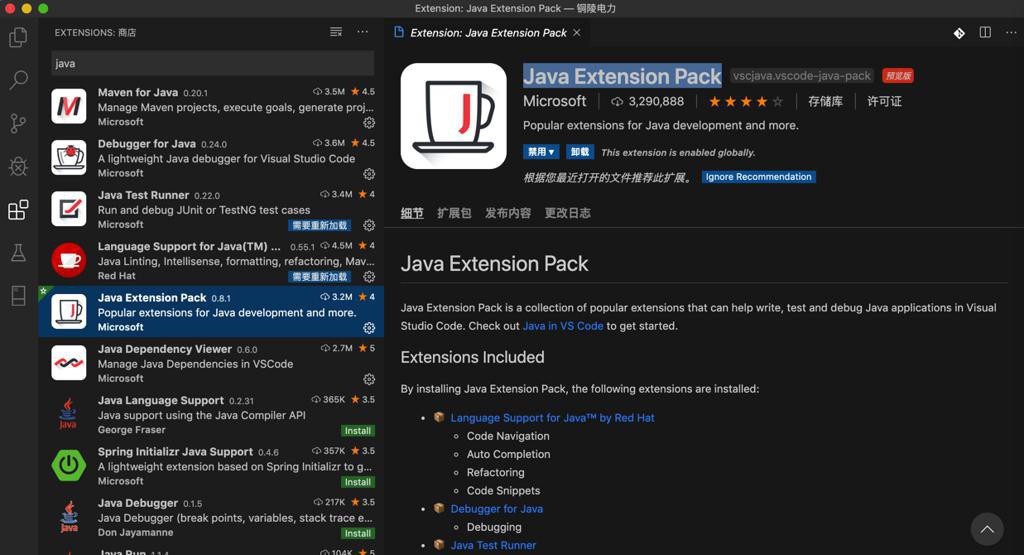Open the gear for Java Dependency Viewer
Screen dimensions: 1024x555
[x=369, y=379]
